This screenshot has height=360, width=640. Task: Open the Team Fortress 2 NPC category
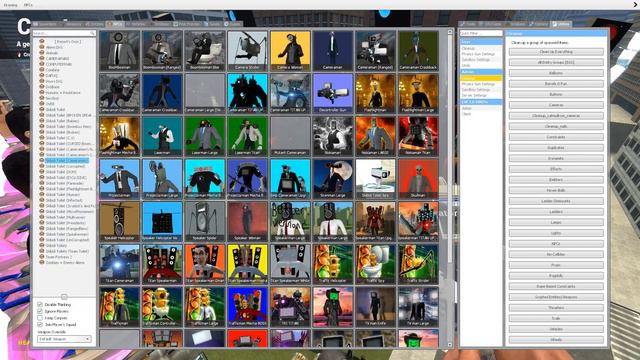point(59,257)
